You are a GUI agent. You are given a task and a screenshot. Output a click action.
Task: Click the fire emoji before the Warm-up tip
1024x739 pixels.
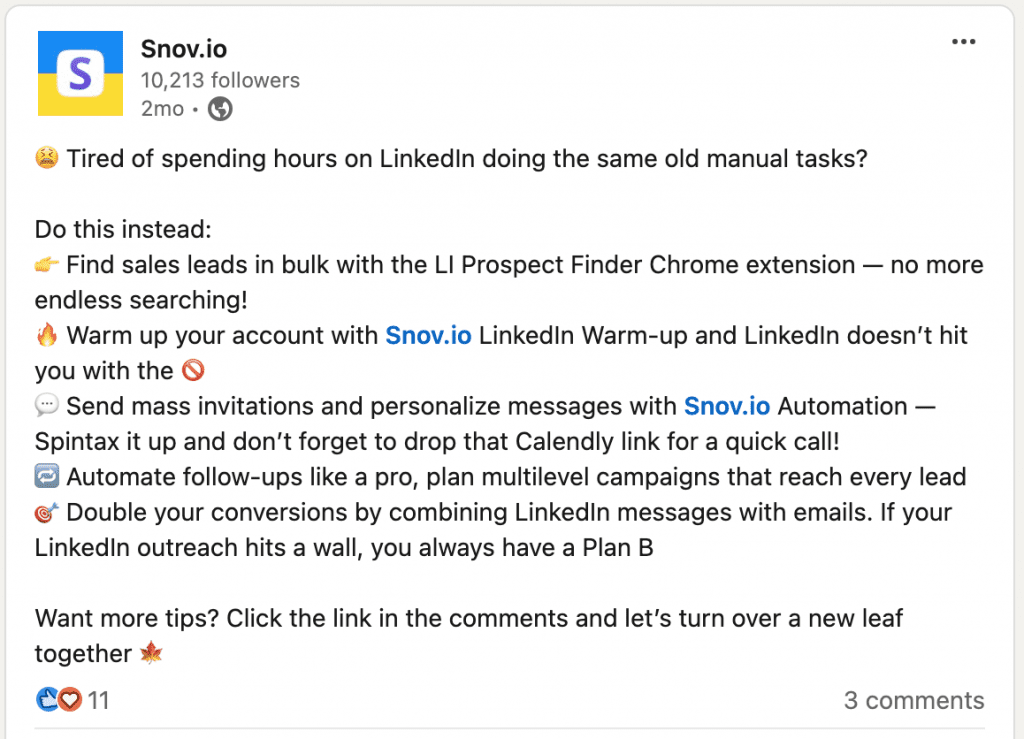(46, 336)
